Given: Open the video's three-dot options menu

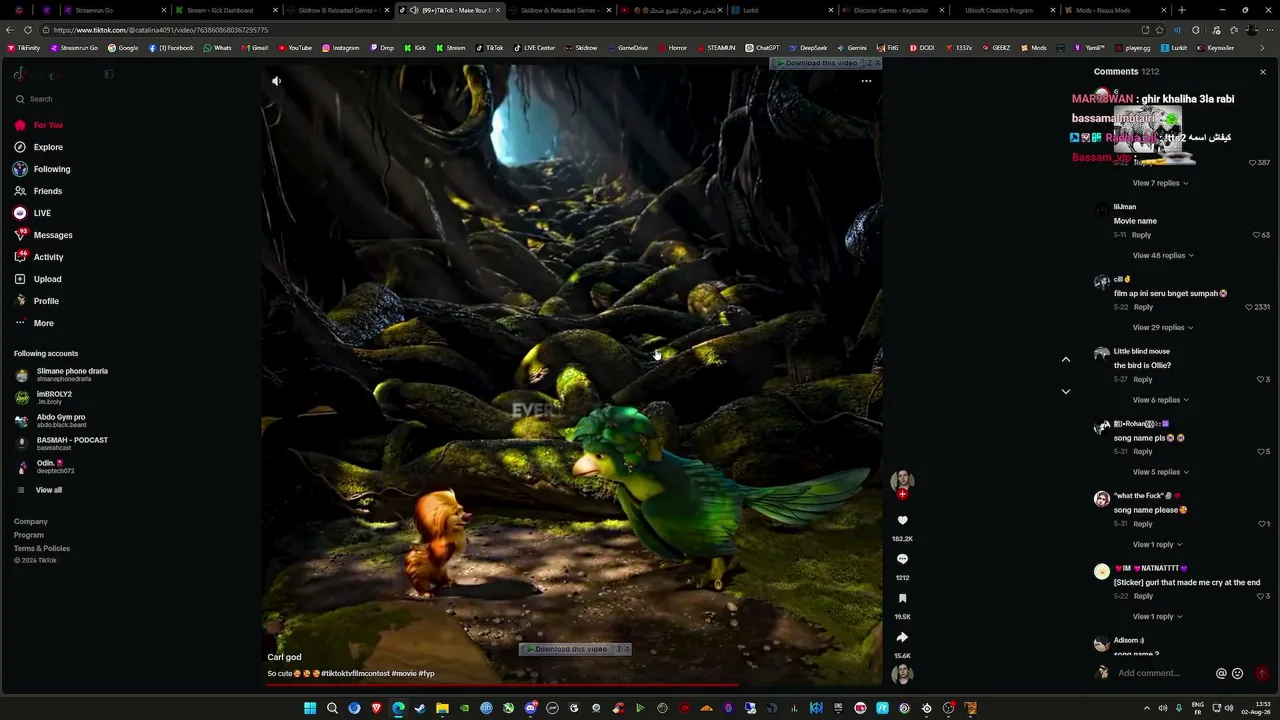Looking at the screenshot, I should 866,81.
